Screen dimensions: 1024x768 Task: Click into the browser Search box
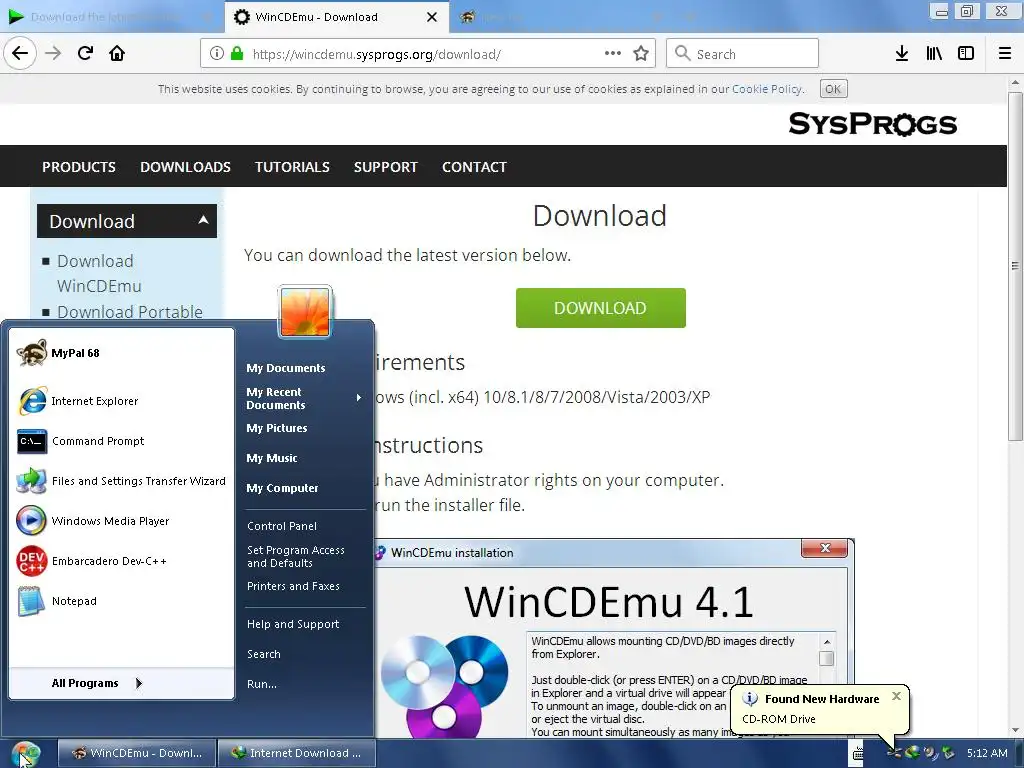pyautogui.click(x=743, y=54)
